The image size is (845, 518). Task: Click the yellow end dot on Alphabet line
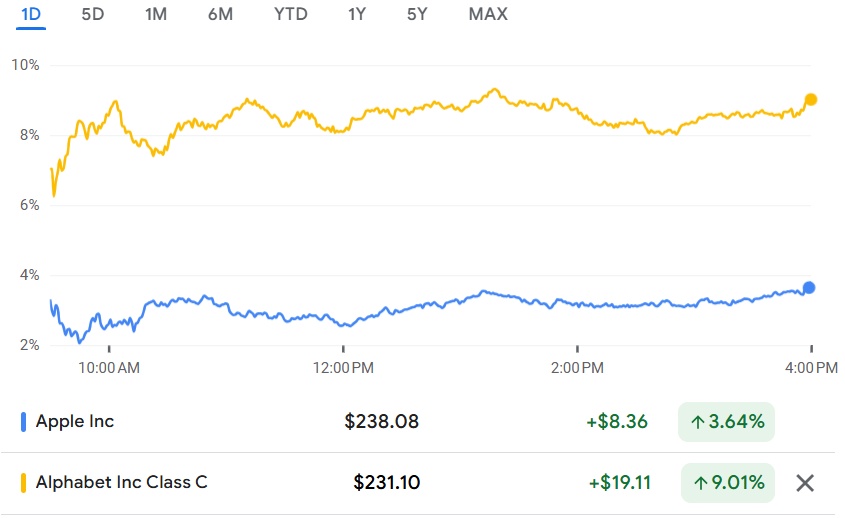coord(811,99)
